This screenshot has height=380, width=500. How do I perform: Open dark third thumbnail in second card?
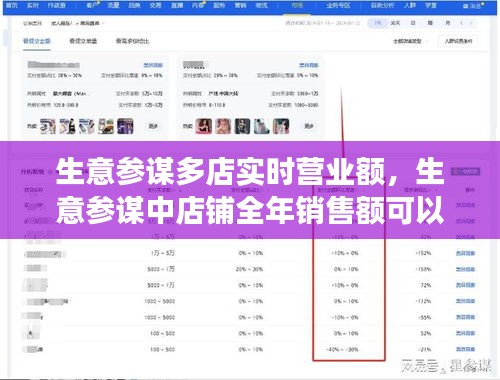click(242, 126)
